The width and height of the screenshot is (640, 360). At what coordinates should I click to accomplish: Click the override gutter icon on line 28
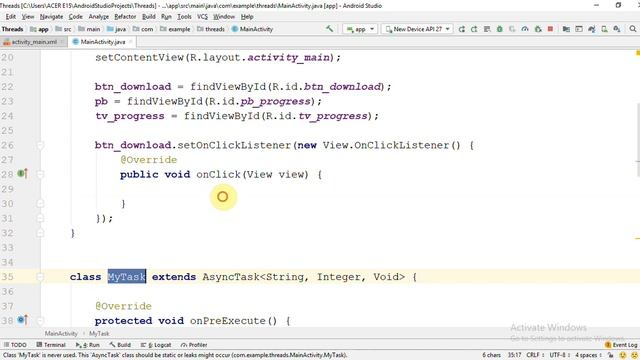pyautogui.click(x=22, y=174)
